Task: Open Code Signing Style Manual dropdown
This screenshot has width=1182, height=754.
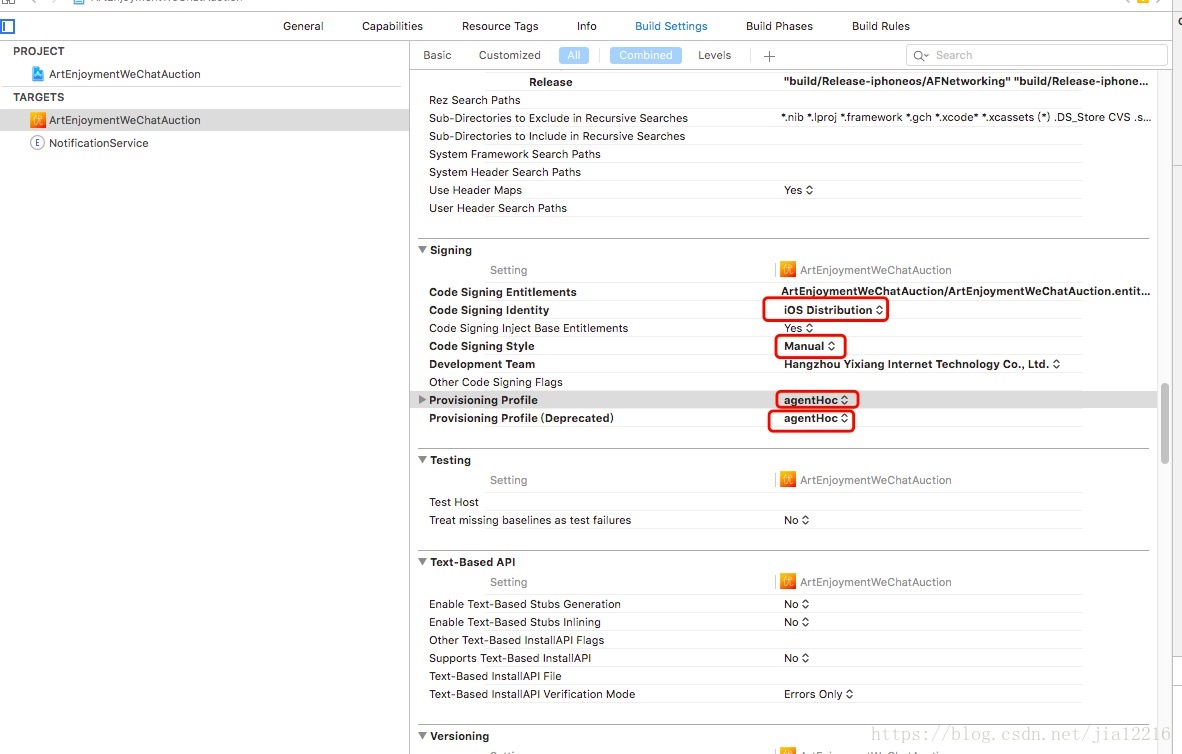Action: tap(810, 346)
